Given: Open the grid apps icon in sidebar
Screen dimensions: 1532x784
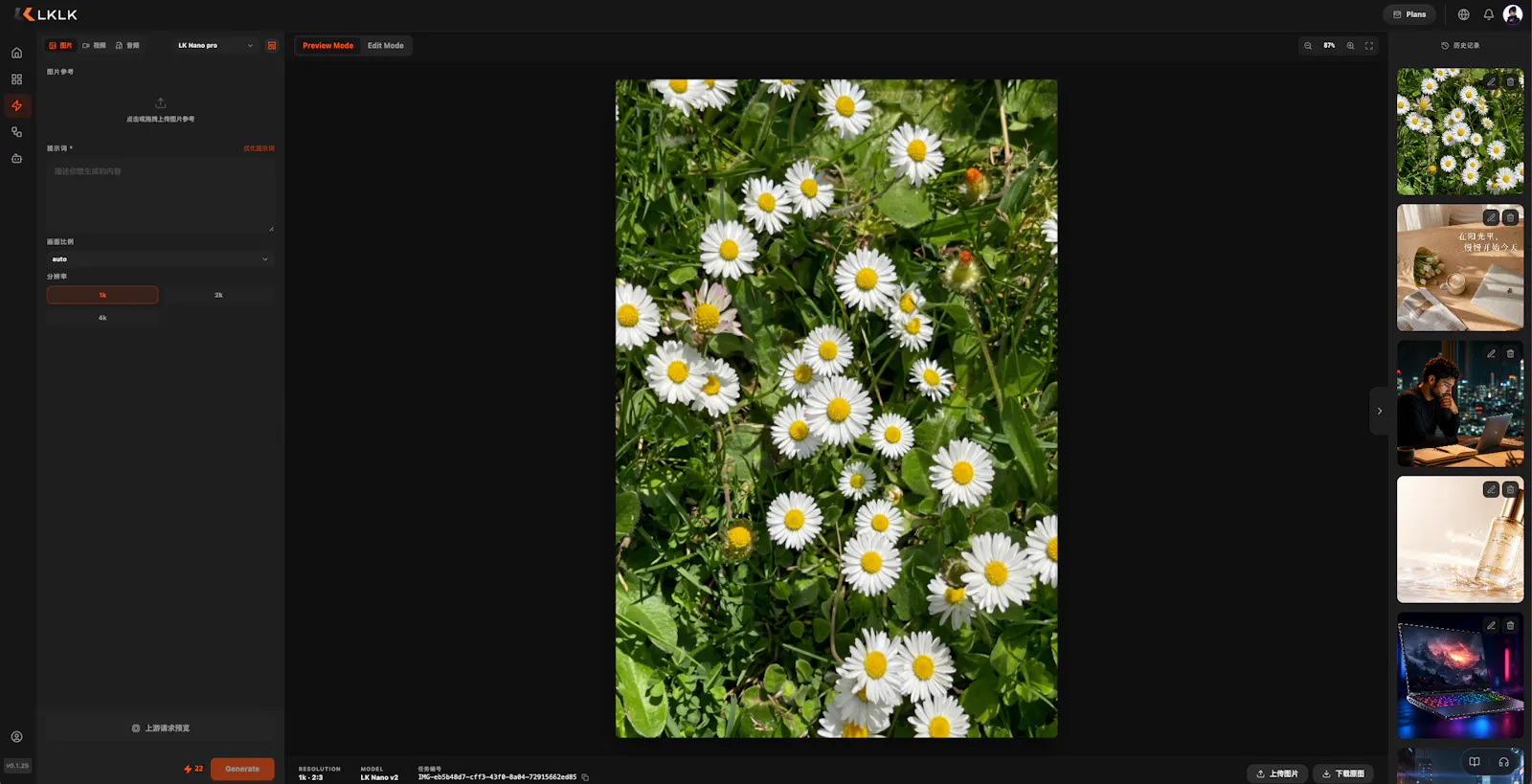Looking at the screenshot, I should [16, 79].
